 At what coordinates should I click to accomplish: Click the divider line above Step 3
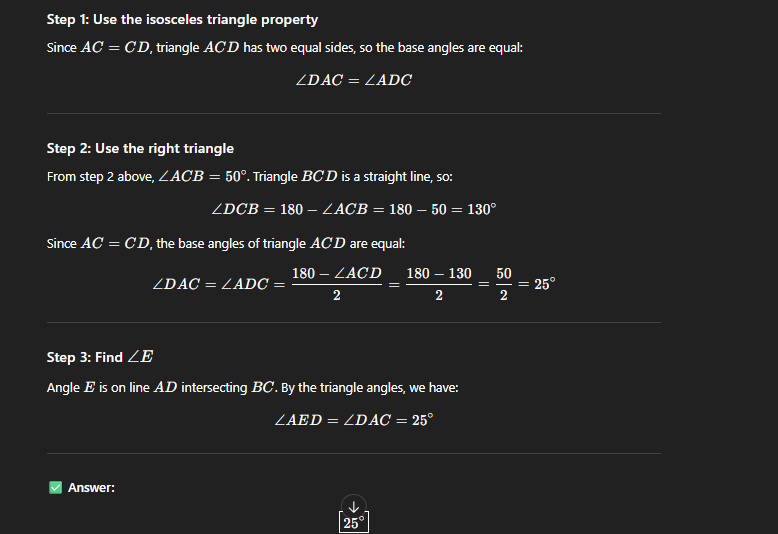pyautogui.click(x=354, y=323)
